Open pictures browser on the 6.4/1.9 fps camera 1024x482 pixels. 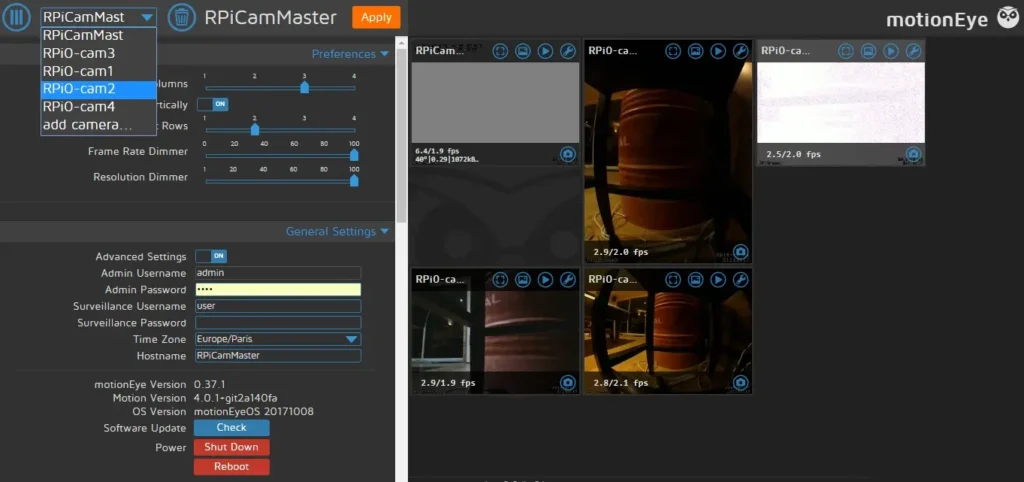(522, 51)
